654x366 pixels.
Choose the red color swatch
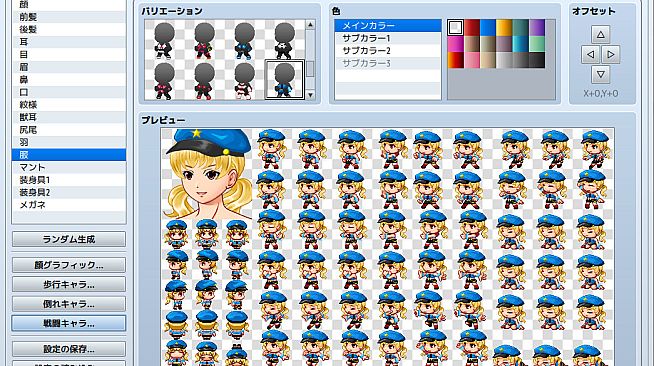471,28
